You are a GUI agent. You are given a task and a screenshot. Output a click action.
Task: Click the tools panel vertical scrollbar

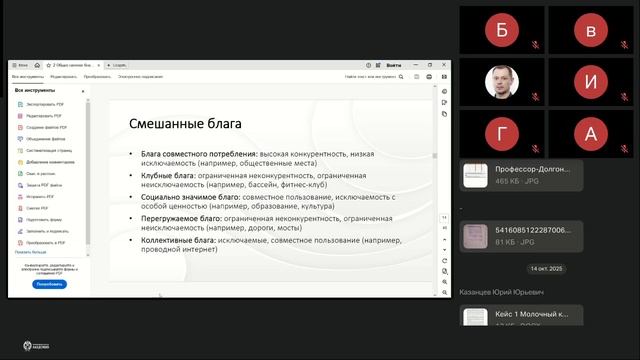(88, 172)
